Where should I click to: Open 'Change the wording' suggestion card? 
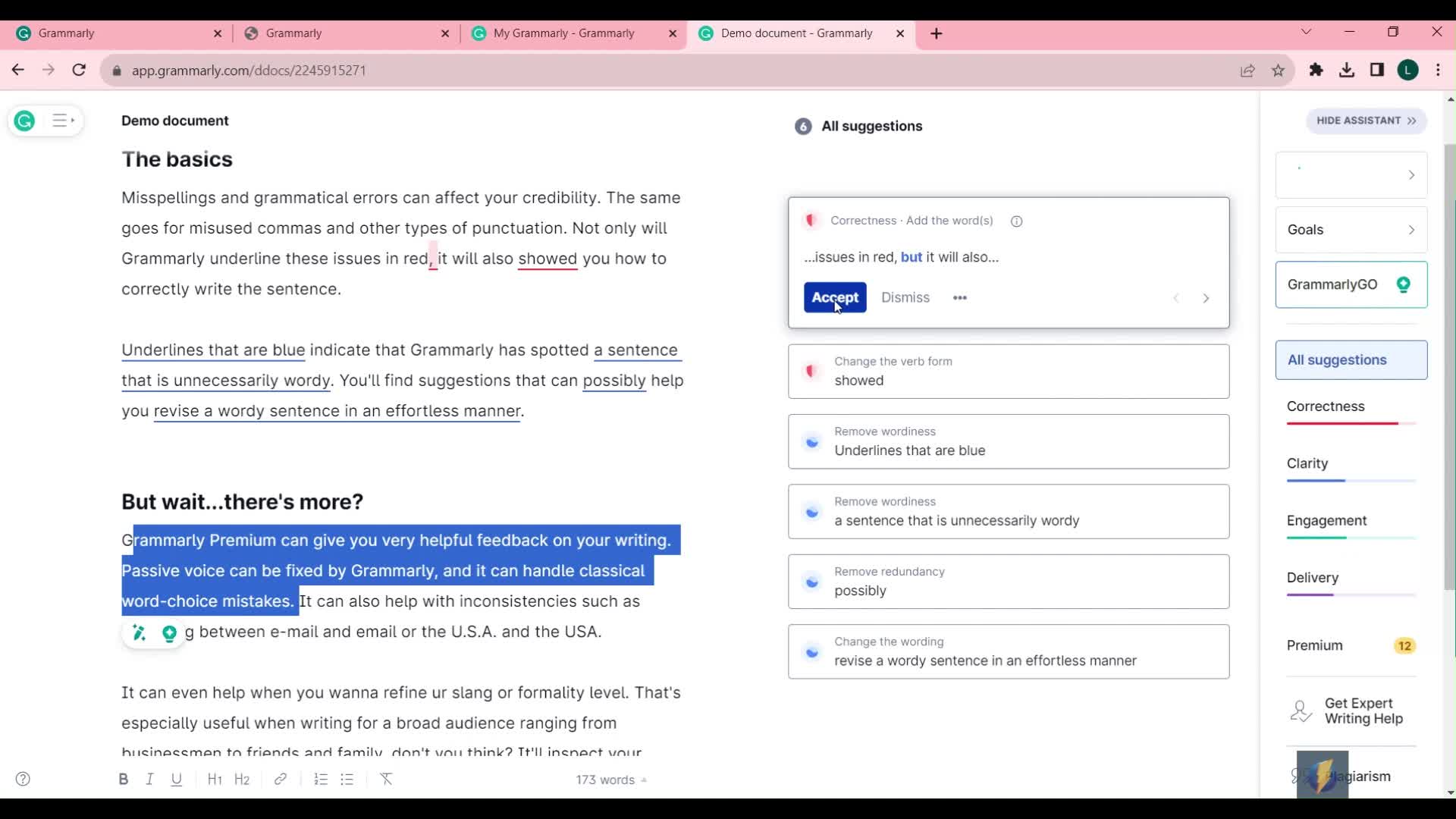pos(1009,651)
